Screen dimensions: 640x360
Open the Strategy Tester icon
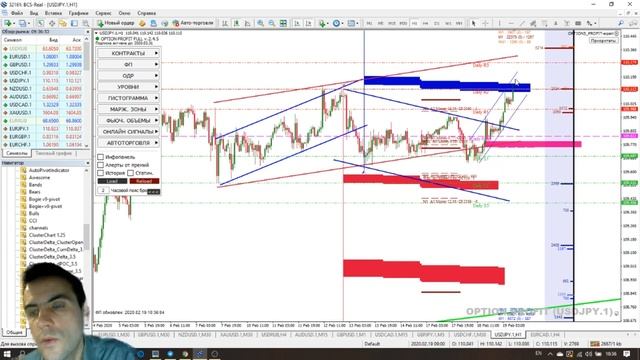click(x=85, y=23)
